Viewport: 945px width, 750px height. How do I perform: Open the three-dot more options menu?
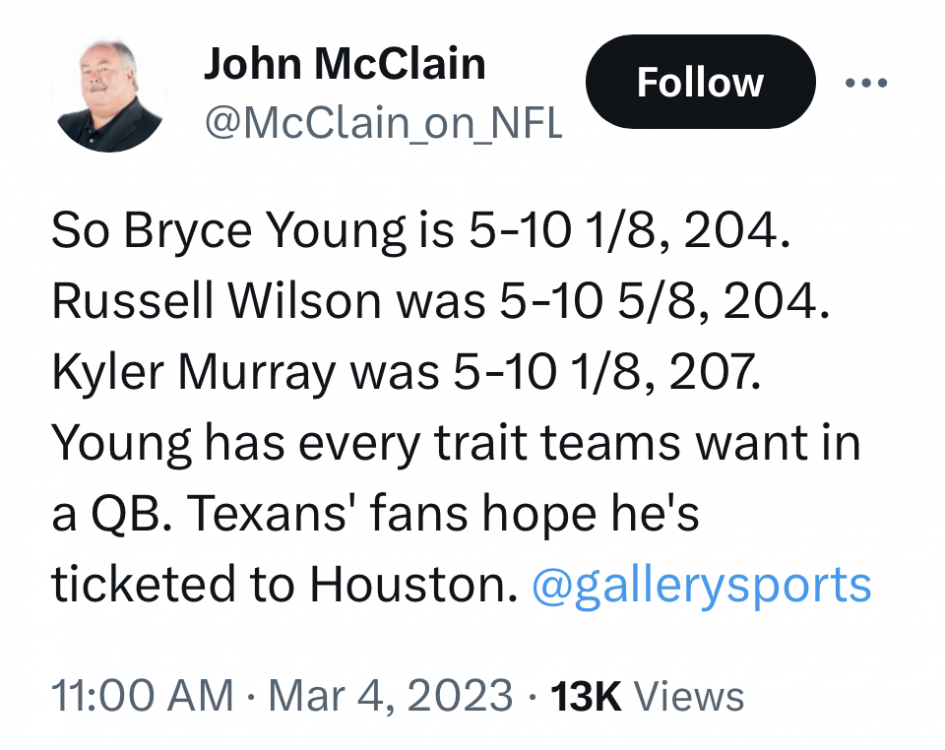pos(866,83)
